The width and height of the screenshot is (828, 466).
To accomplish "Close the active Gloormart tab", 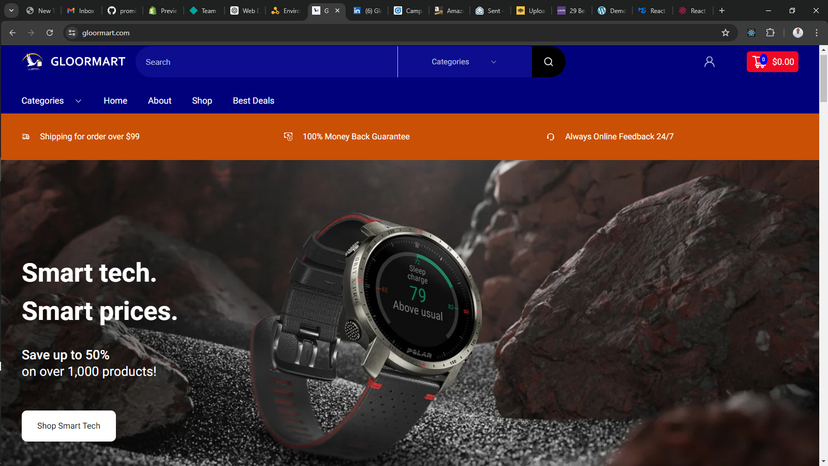I will 337,11.
